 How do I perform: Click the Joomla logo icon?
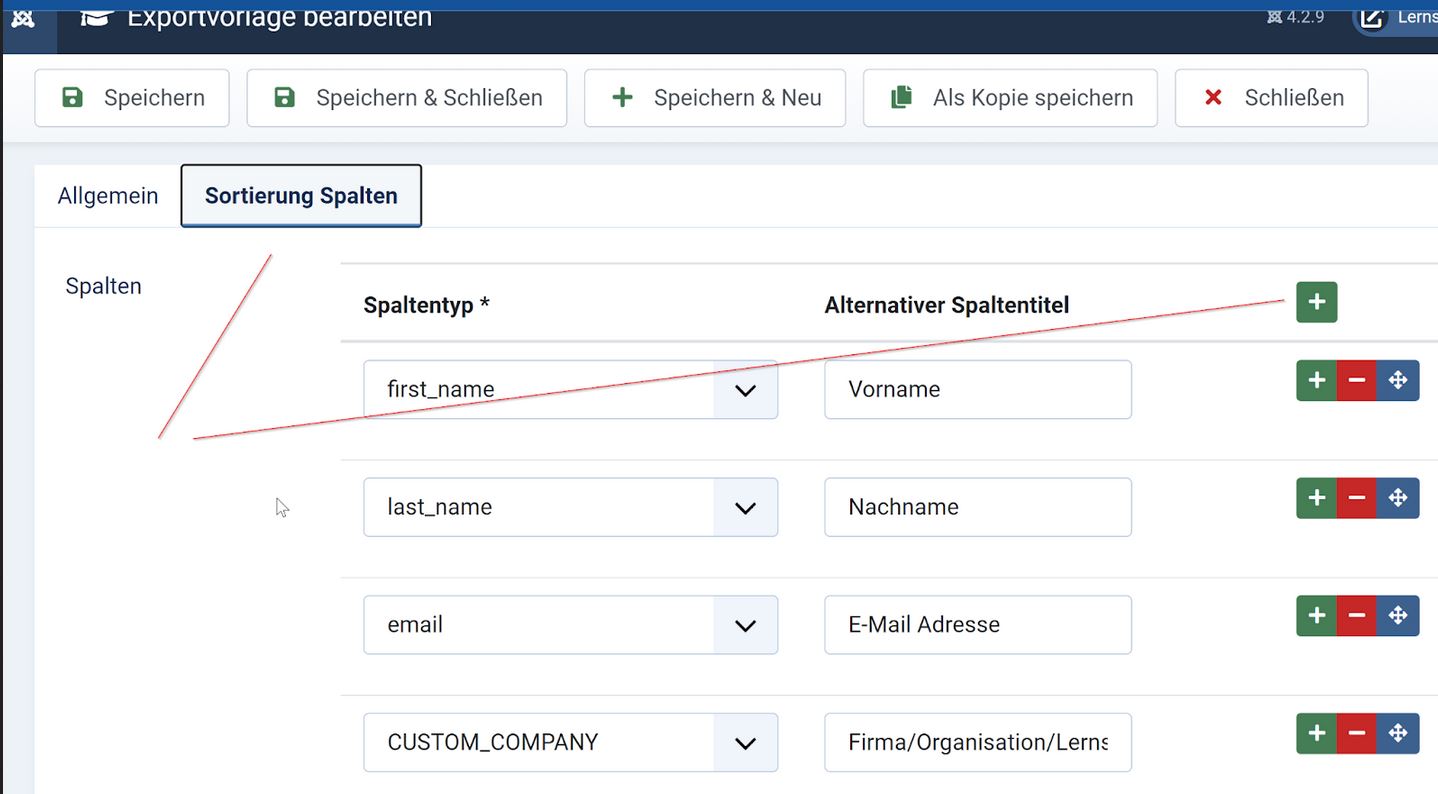point(23,18)
